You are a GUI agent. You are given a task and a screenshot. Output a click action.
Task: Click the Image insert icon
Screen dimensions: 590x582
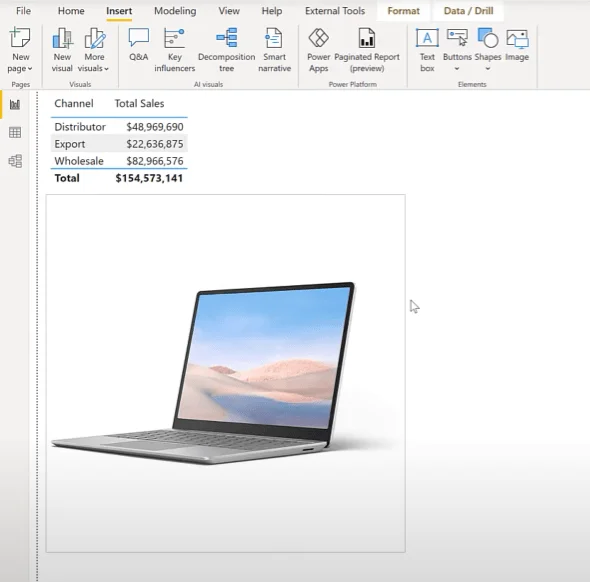pos(517,44)
